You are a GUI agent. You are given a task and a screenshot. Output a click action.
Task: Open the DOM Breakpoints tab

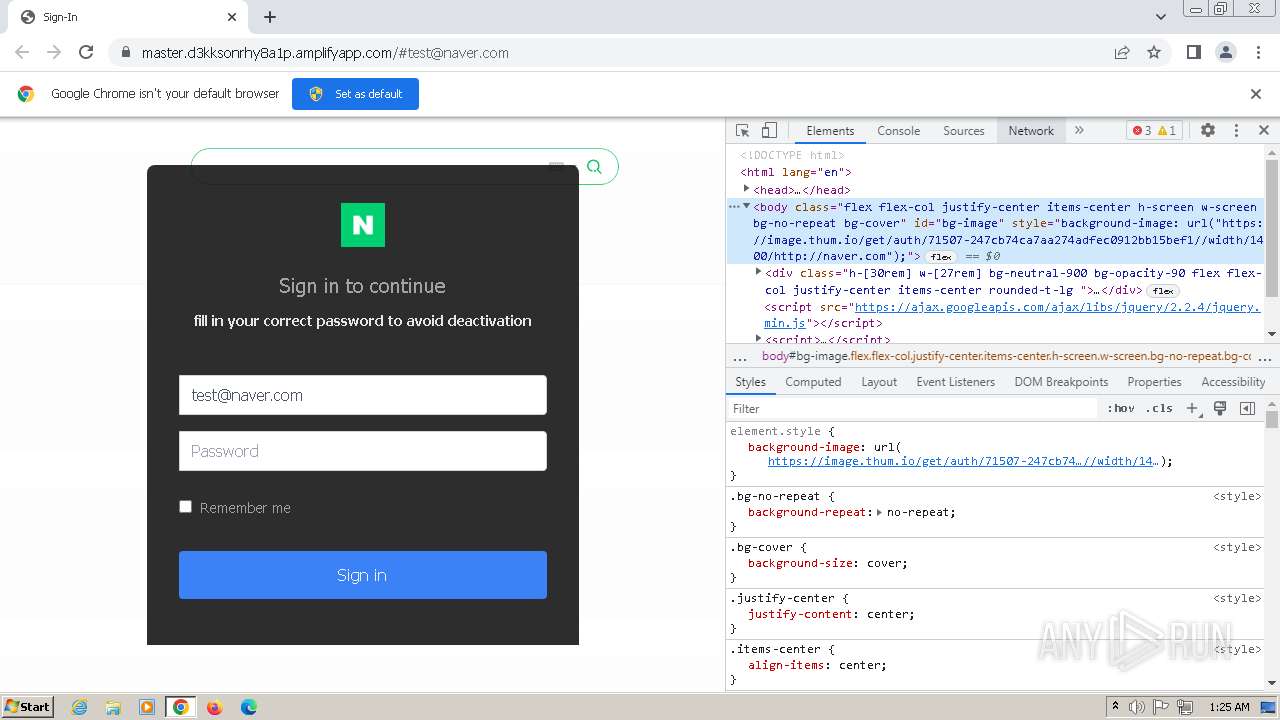click(1061, 382)
